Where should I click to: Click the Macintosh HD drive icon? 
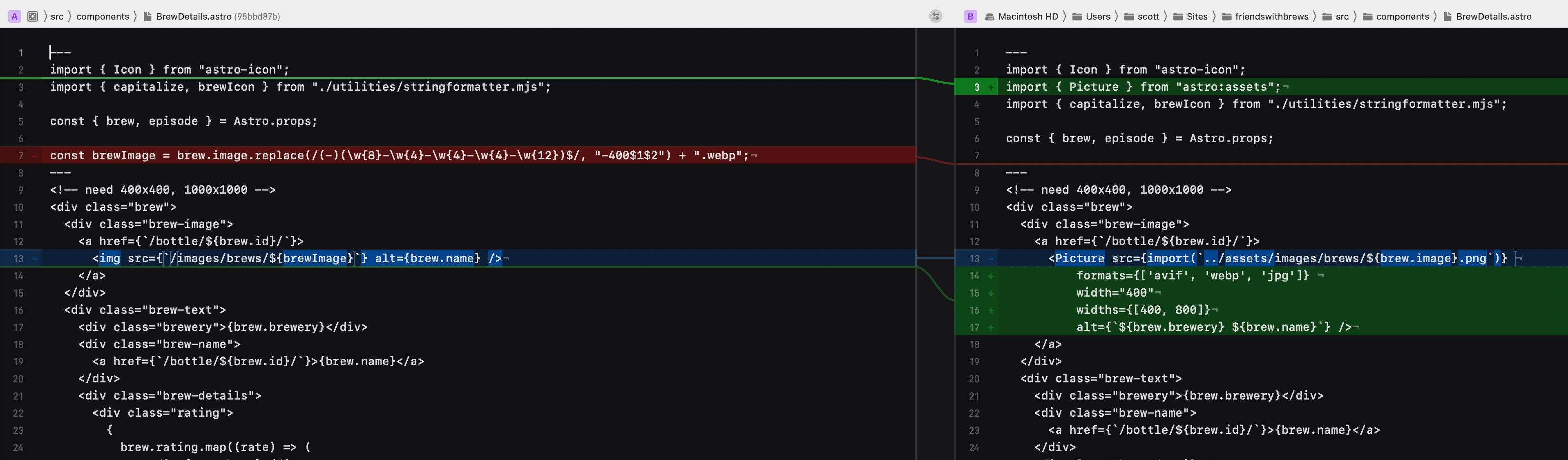click(990, 16)
